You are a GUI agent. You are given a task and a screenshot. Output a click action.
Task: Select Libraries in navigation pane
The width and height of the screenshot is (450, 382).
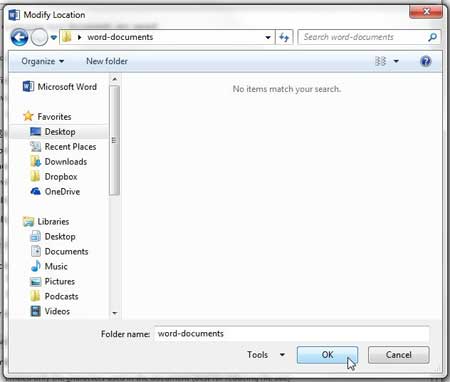point(53,222)
